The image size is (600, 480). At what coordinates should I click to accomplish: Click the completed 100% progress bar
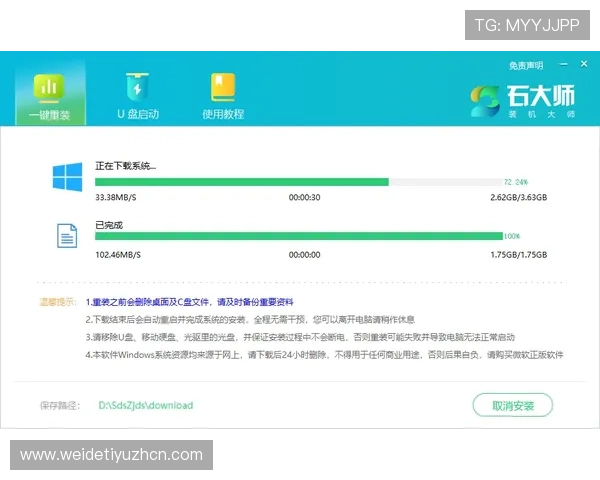tap(298, 236)
